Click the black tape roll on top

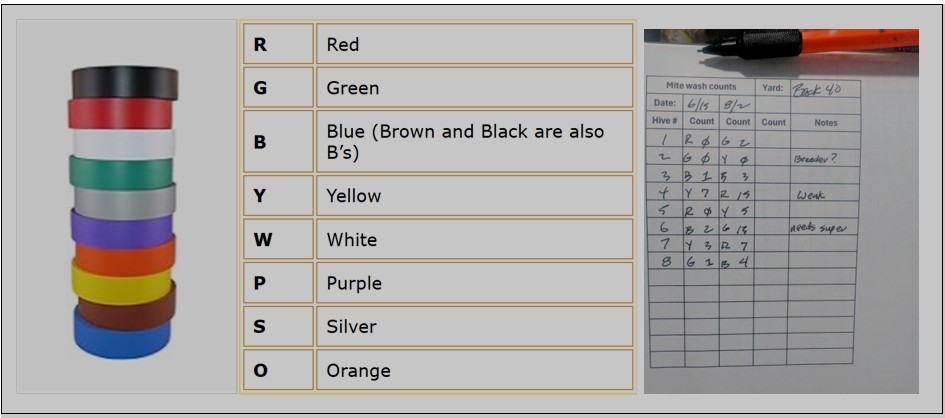(124, 82)
